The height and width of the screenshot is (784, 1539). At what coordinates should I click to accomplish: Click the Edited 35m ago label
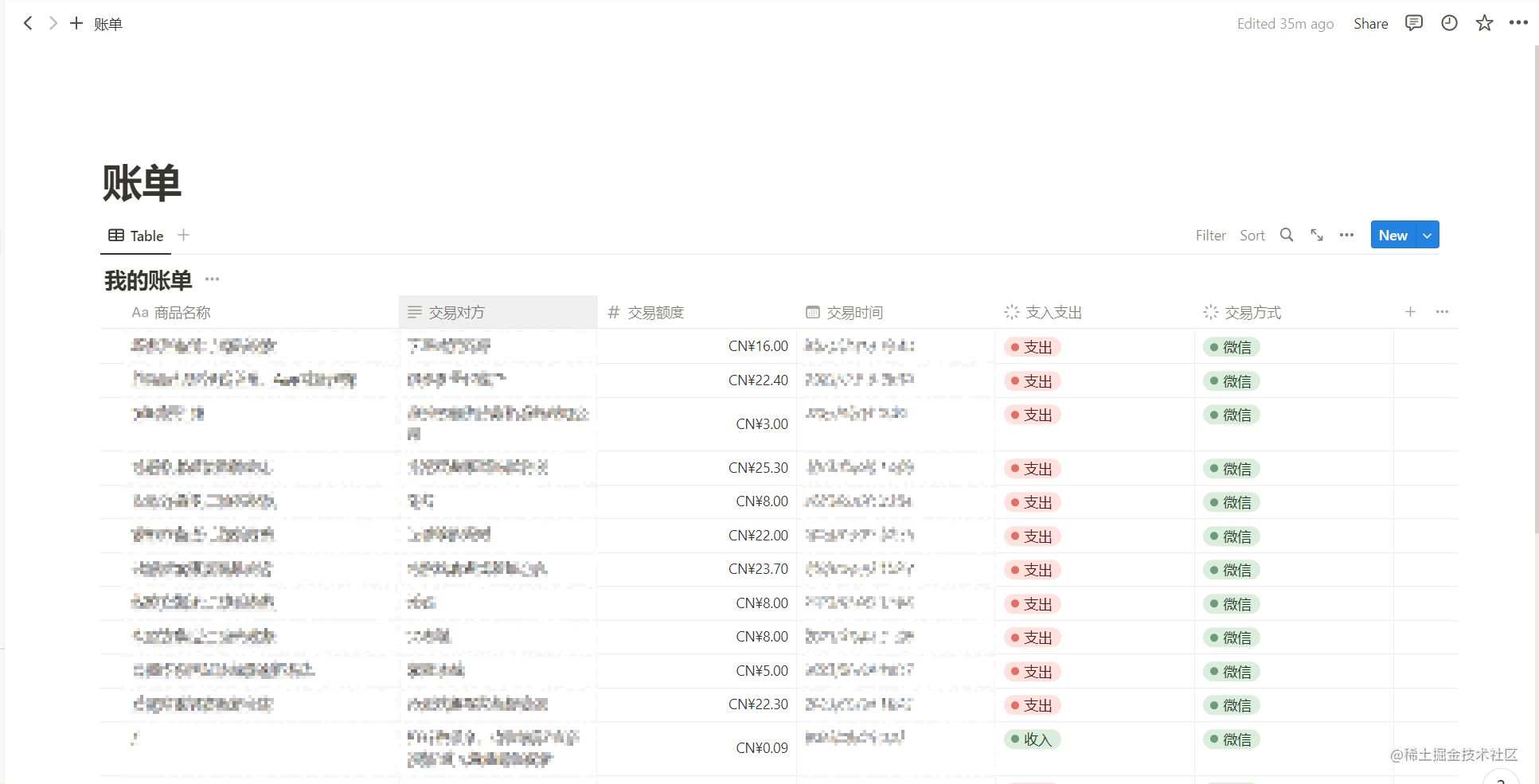click(1285, 24)
